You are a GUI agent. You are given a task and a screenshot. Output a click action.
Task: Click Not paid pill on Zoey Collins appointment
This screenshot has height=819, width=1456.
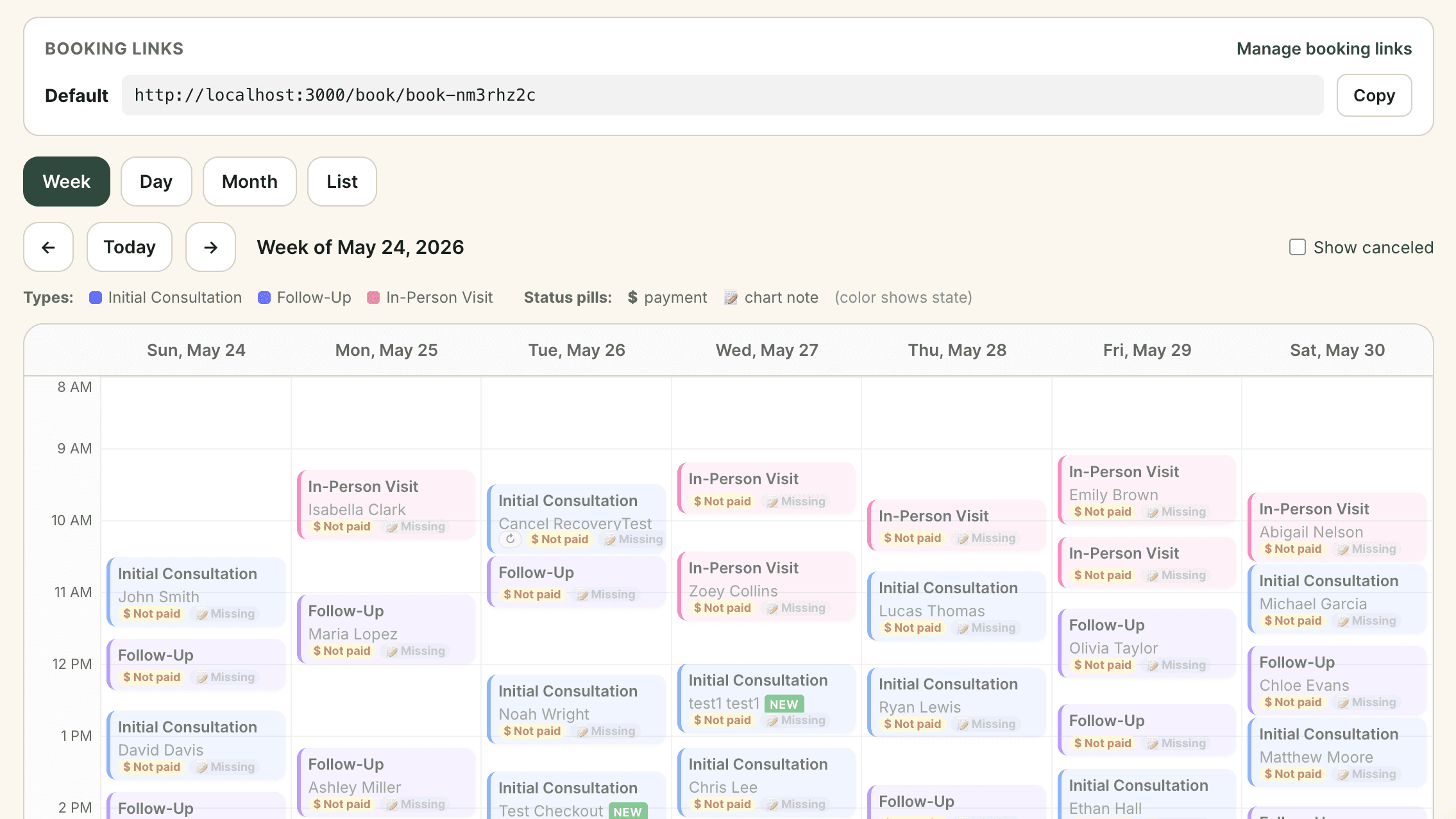coord(722,608)
